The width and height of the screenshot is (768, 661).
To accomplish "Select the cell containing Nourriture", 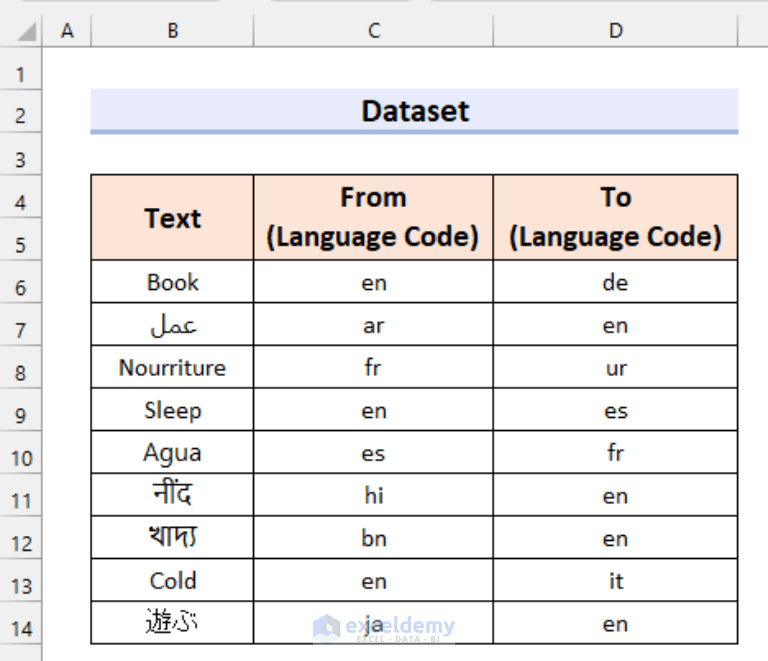I will coord(172,367).
